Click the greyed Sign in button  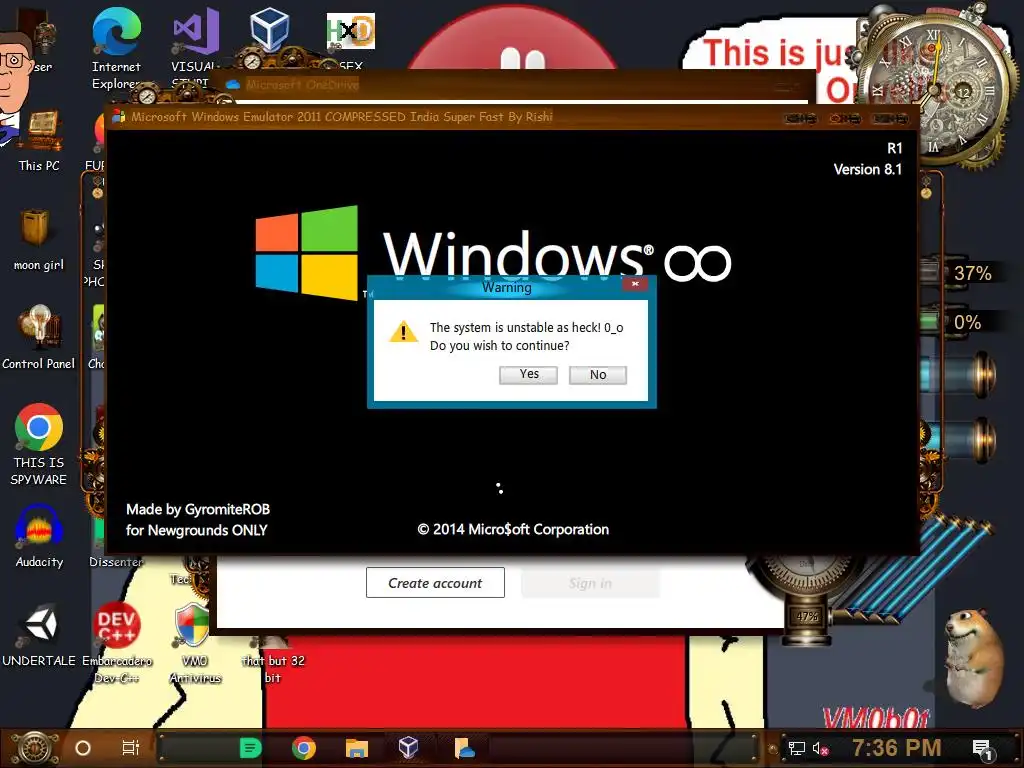[x=590, y=583]
